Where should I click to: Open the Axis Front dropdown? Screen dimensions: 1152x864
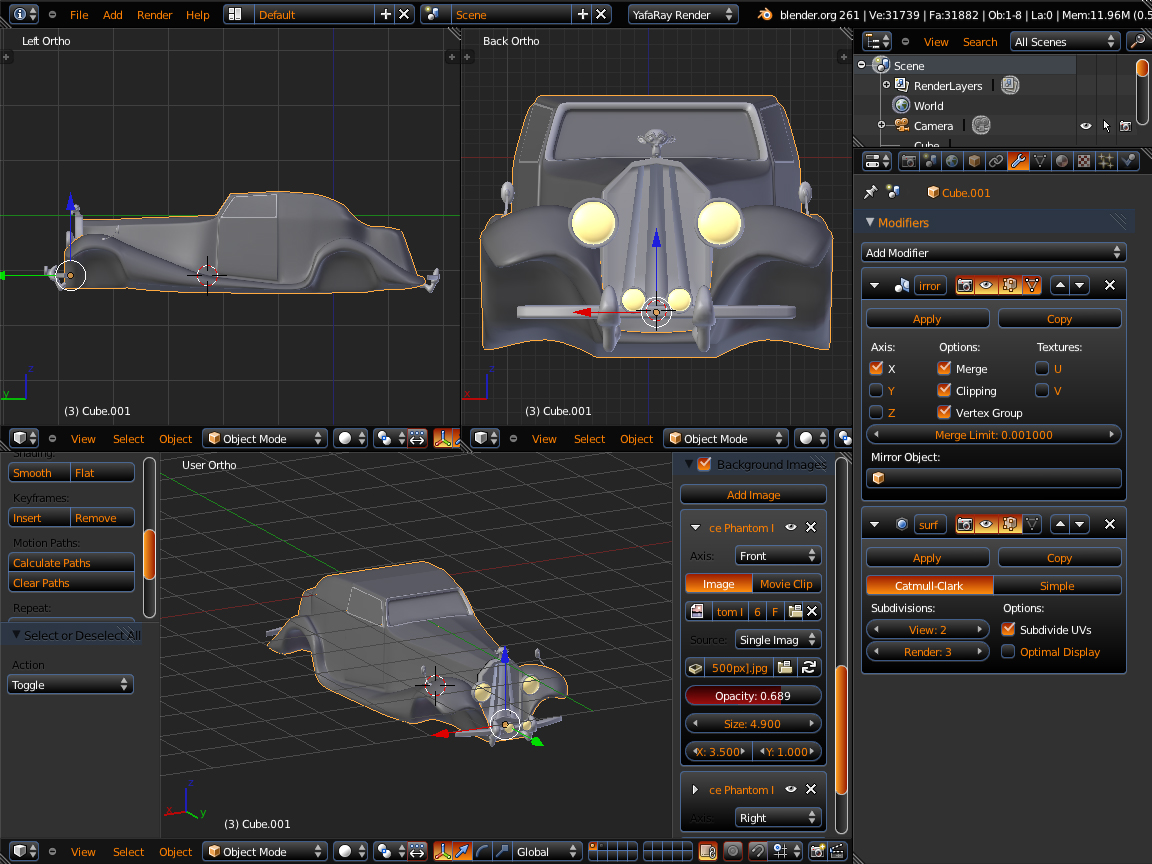(777, 556)
